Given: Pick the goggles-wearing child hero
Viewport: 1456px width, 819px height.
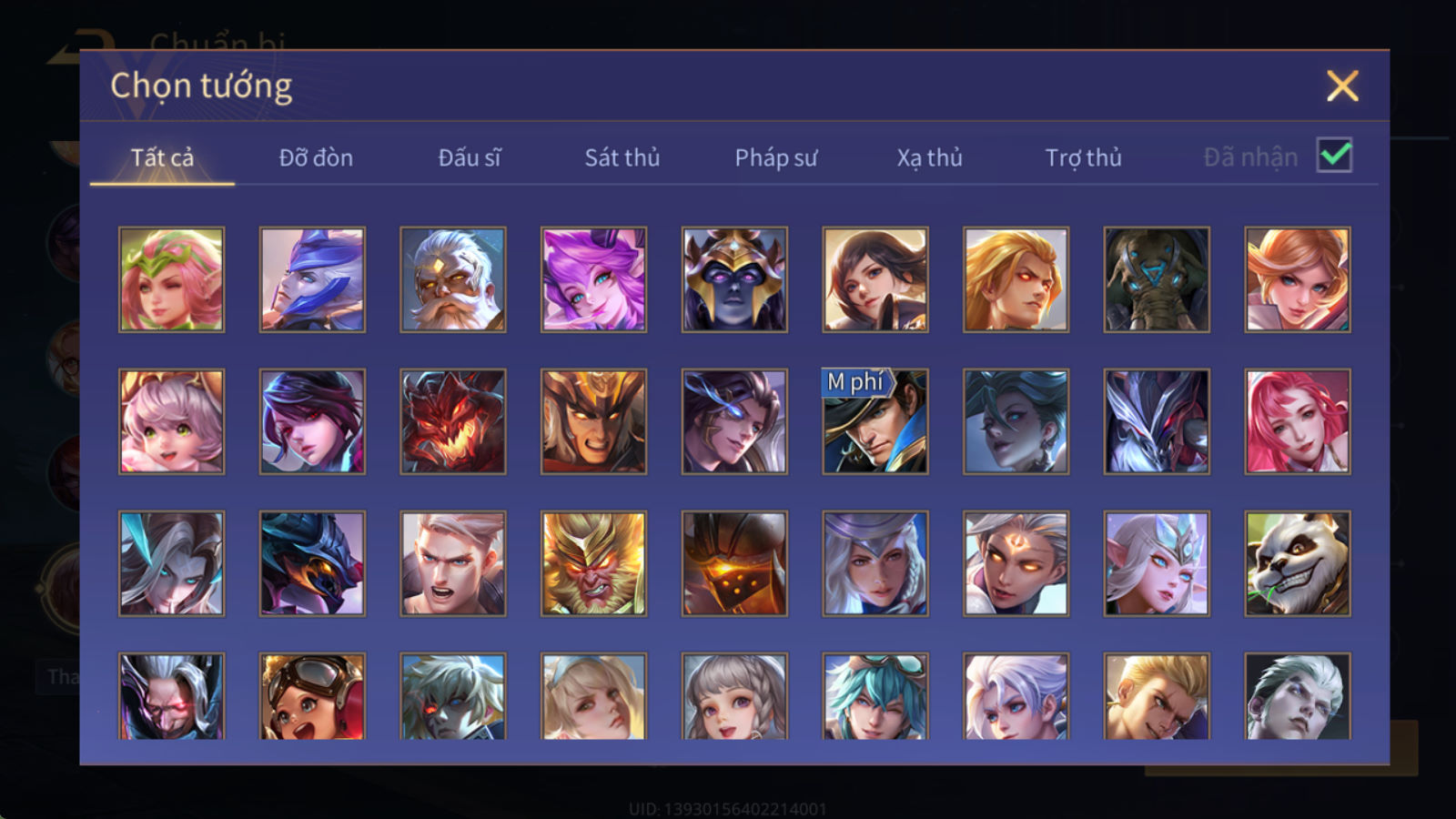Looking at the screenshot, I should click(x=312, y=696).
